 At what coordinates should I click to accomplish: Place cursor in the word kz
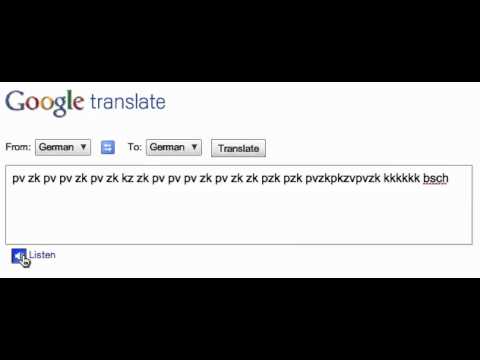[x=127, y=178]
